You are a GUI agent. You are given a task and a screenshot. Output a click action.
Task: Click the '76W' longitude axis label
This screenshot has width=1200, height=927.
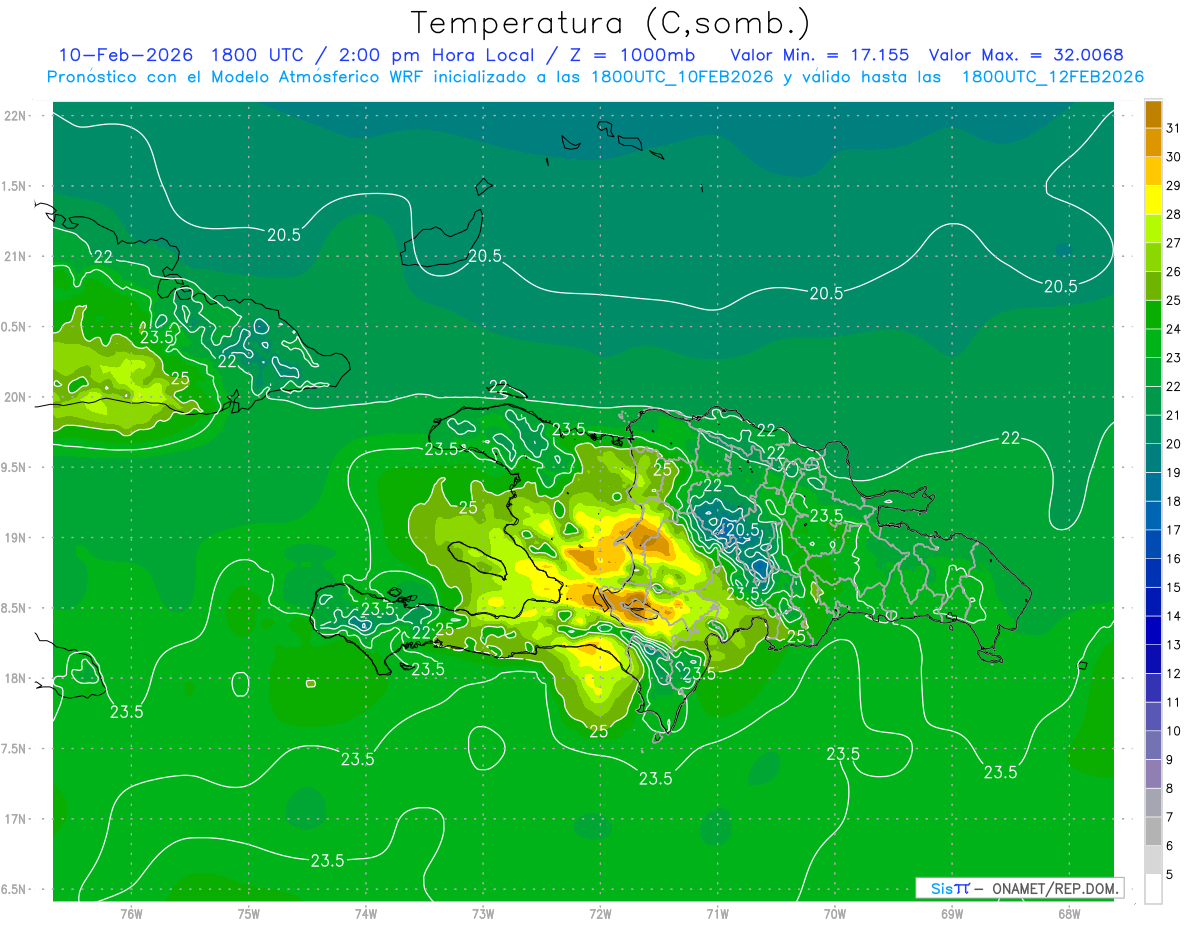pos(131,913)
